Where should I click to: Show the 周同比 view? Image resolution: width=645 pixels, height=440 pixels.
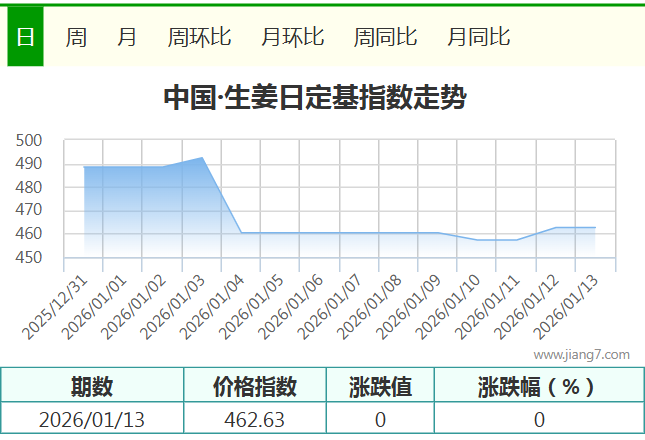(385, 37)
